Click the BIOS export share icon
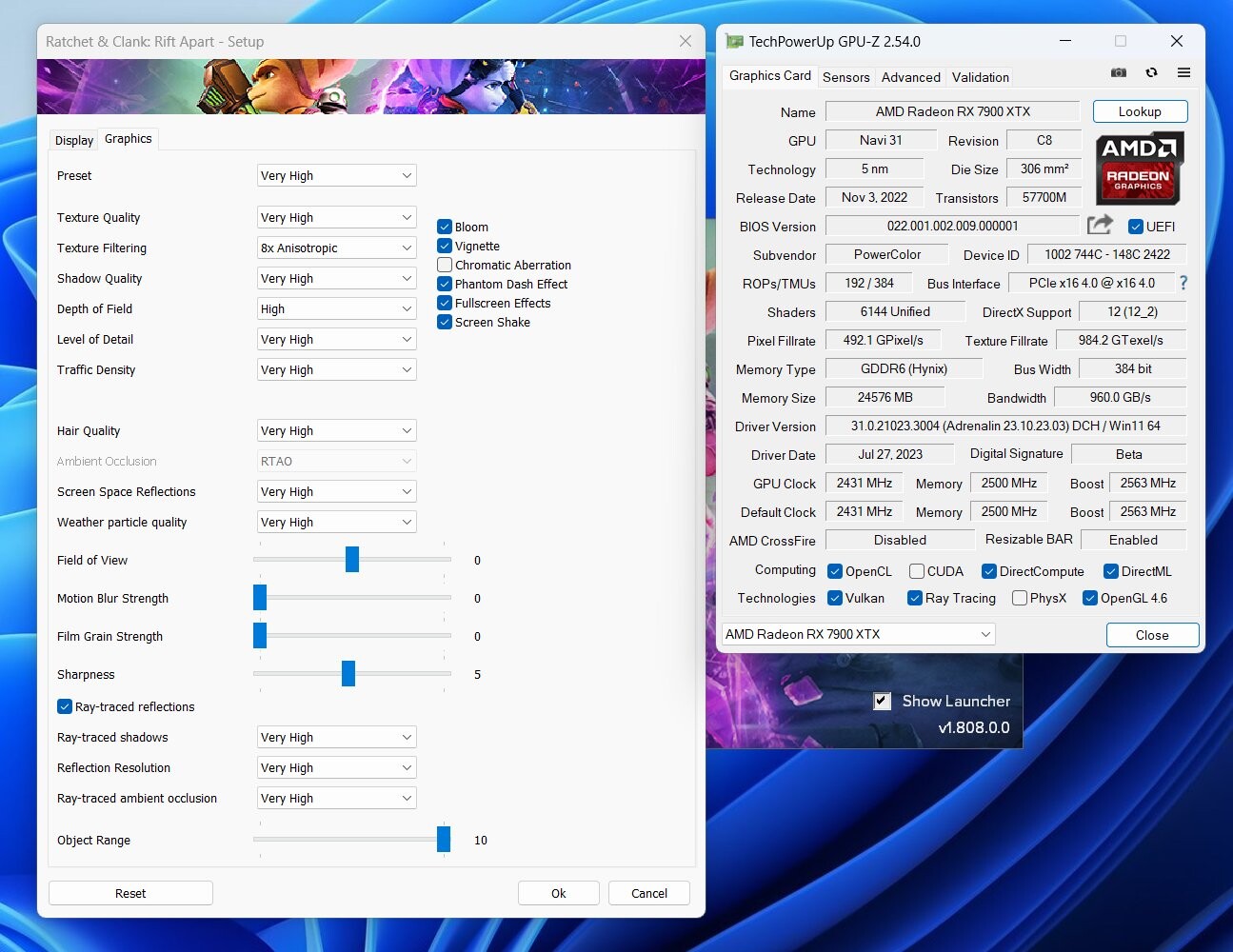The height and width of the screenshot is (952, 1233). click(1100, 225)
